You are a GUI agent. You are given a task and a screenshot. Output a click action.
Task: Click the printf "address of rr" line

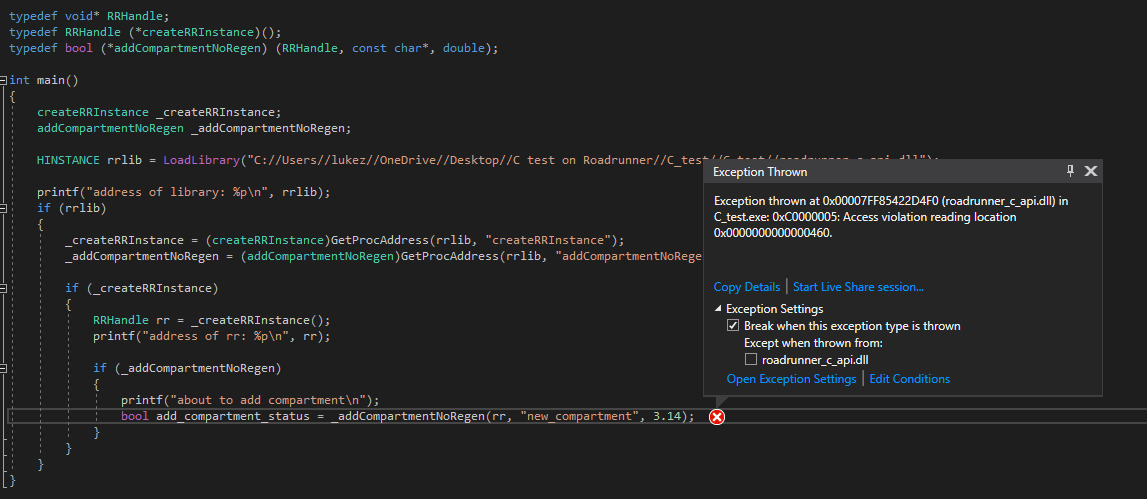[211, 337]
